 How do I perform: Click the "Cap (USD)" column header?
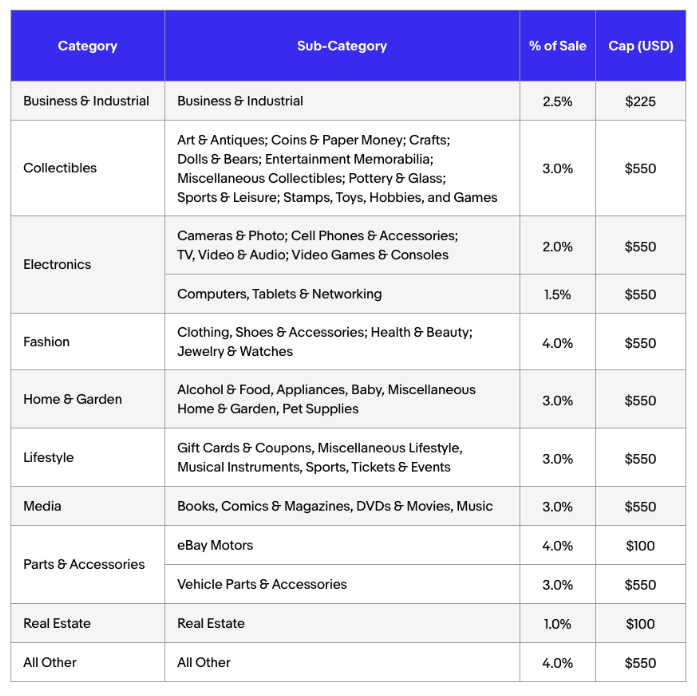(640, 46)
